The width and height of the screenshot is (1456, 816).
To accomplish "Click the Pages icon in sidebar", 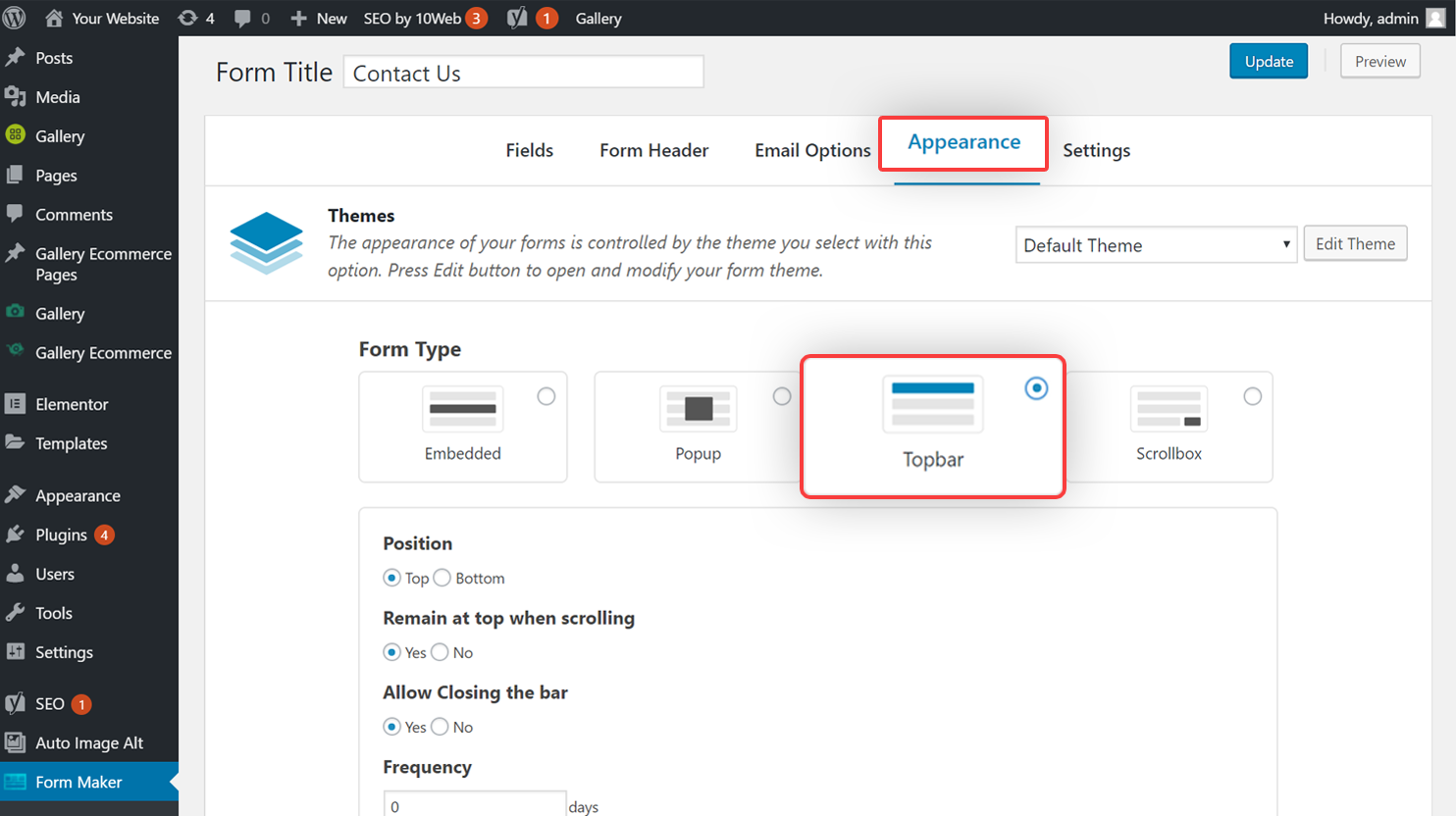I will click(x=15, y=175).
